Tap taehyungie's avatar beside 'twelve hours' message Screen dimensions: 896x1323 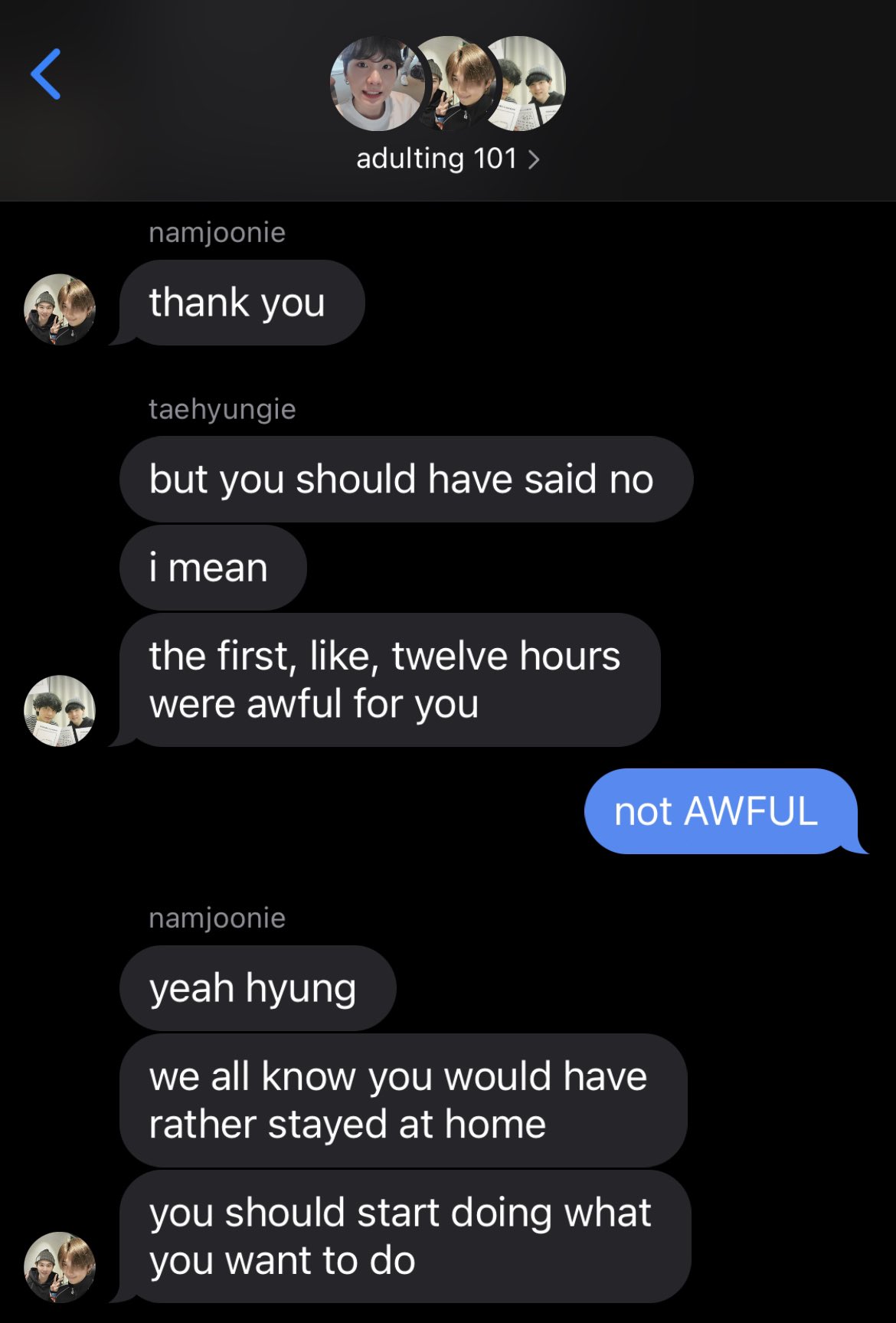pyautogui.click(x=60, y=711)
